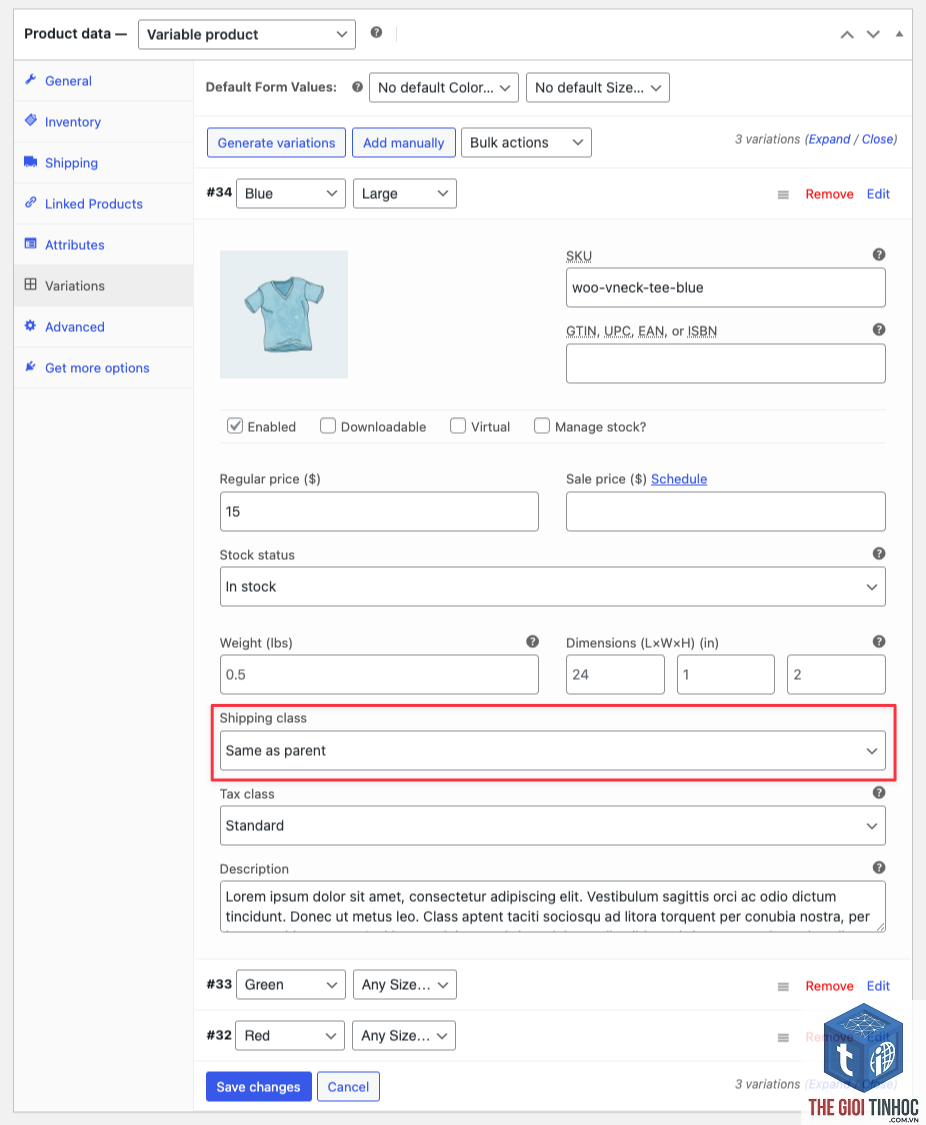
Task: Open the Get more options tab
Action: coord(103,367)
